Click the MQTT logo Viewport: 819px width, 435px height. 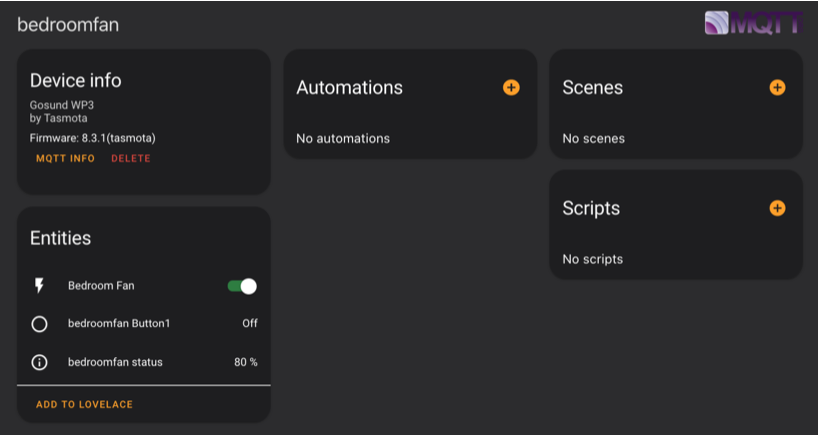(x=753, y=23)
